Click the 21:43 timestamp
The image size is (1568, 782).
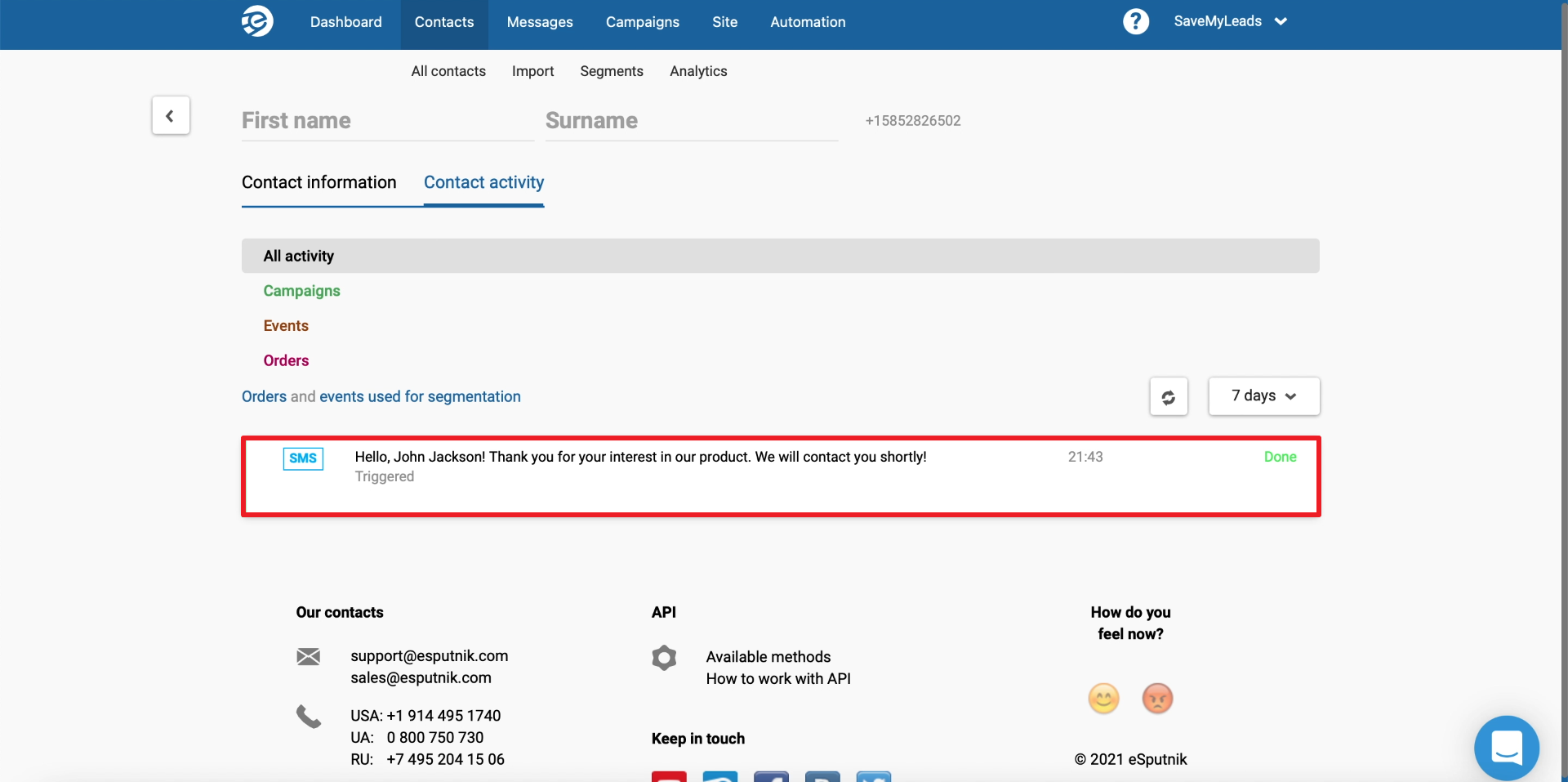click(x=1085, y=457)
